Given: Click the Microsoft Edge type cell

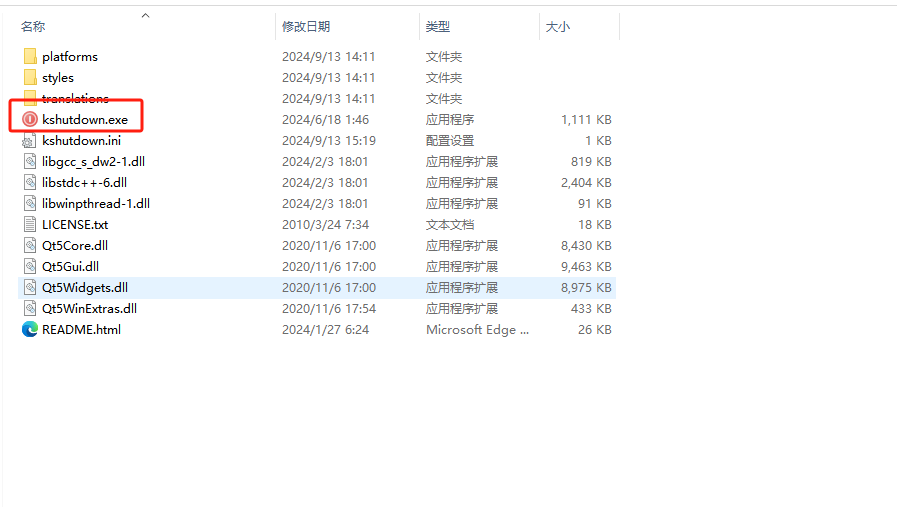Looking at the screenshot, I should (477, 330).
